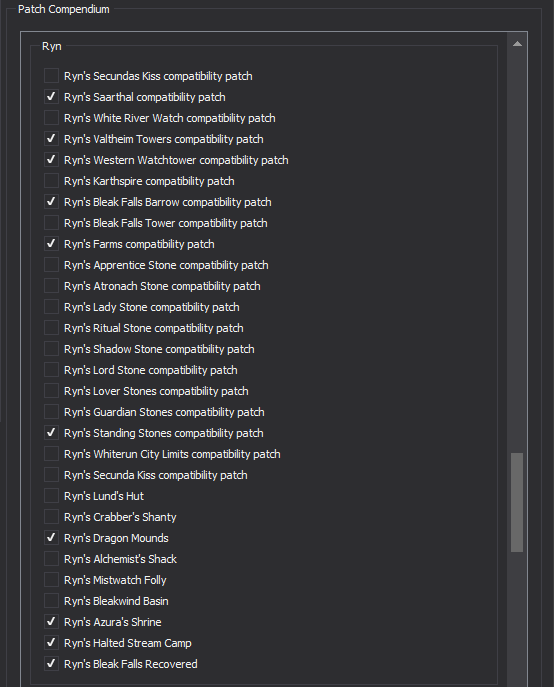This screenshot has height=687, width=554.
Task: Enable Ryn's Bleak Falls Tower patch
Action: click(51, 223)
